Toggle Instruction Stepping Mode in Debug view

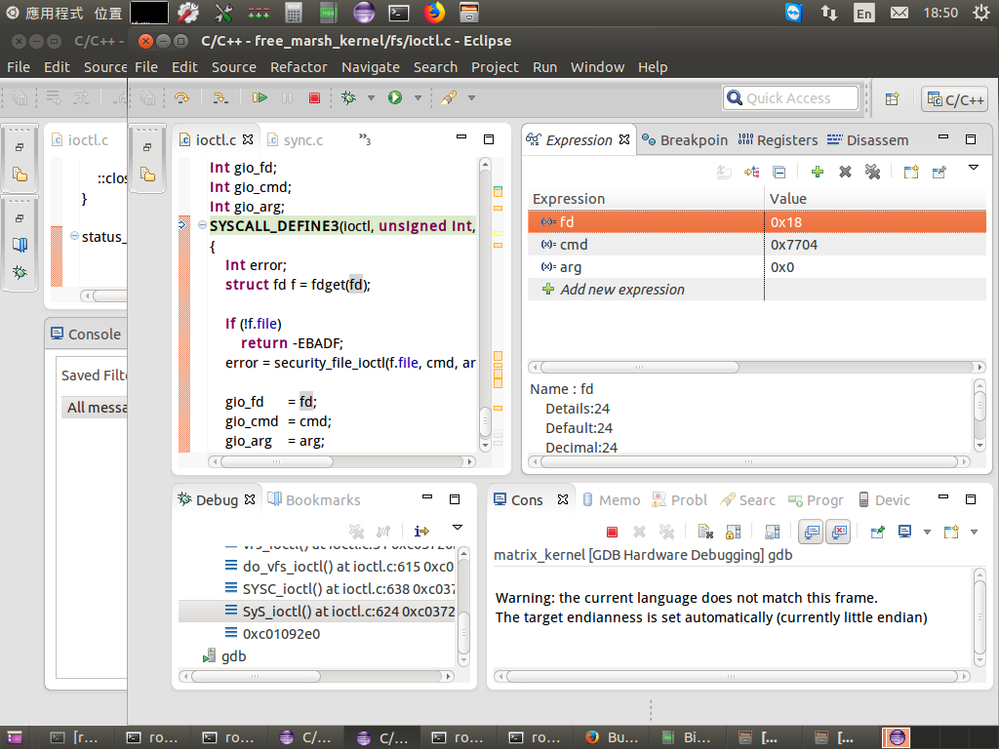[421, 531]
